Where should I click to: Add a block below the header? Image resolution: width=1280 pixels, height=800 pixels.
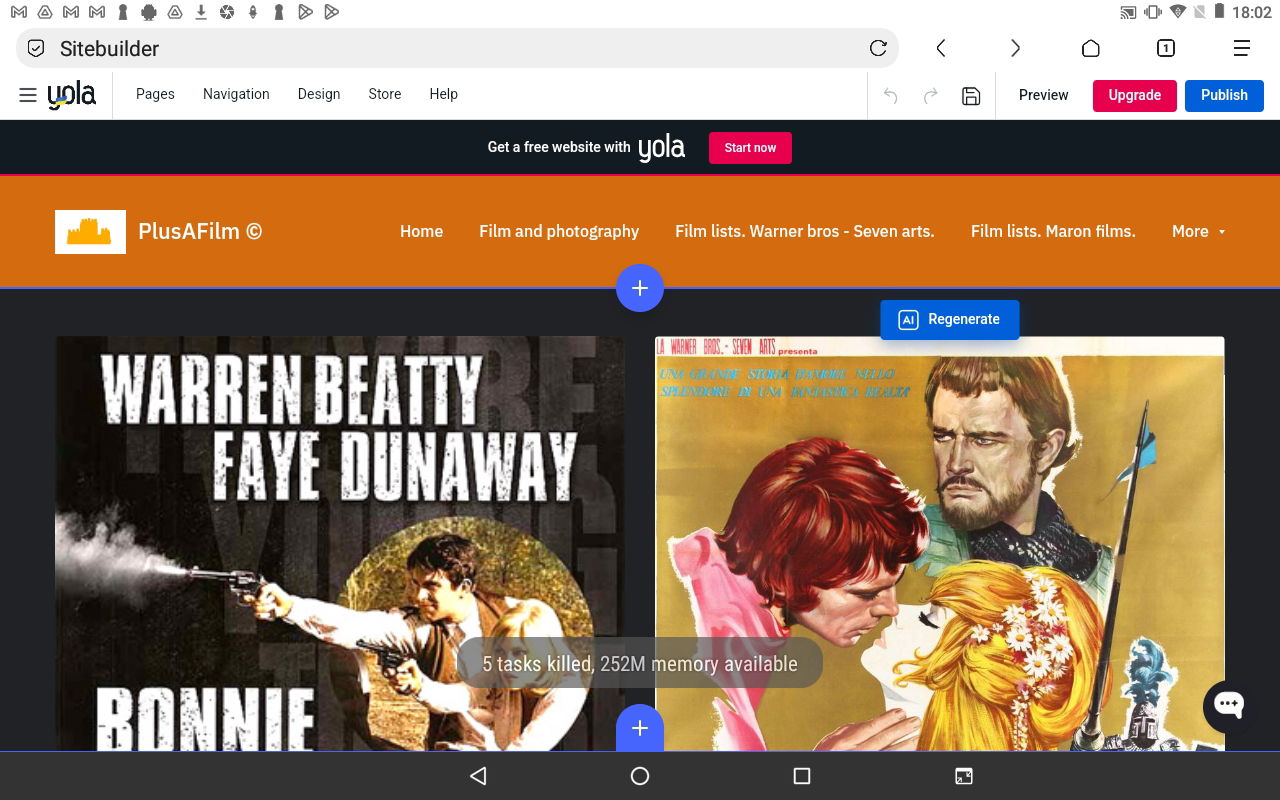640,288
